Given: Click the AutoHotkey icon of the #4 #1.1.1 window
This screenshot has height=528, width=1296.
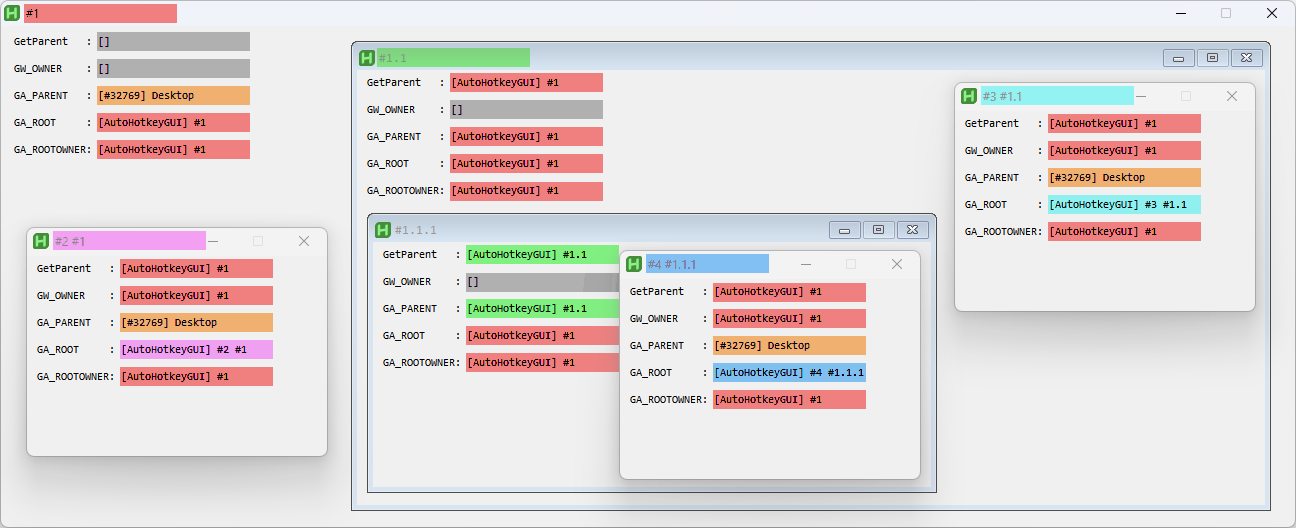Looking at the screenshot, I should point(634,264).
